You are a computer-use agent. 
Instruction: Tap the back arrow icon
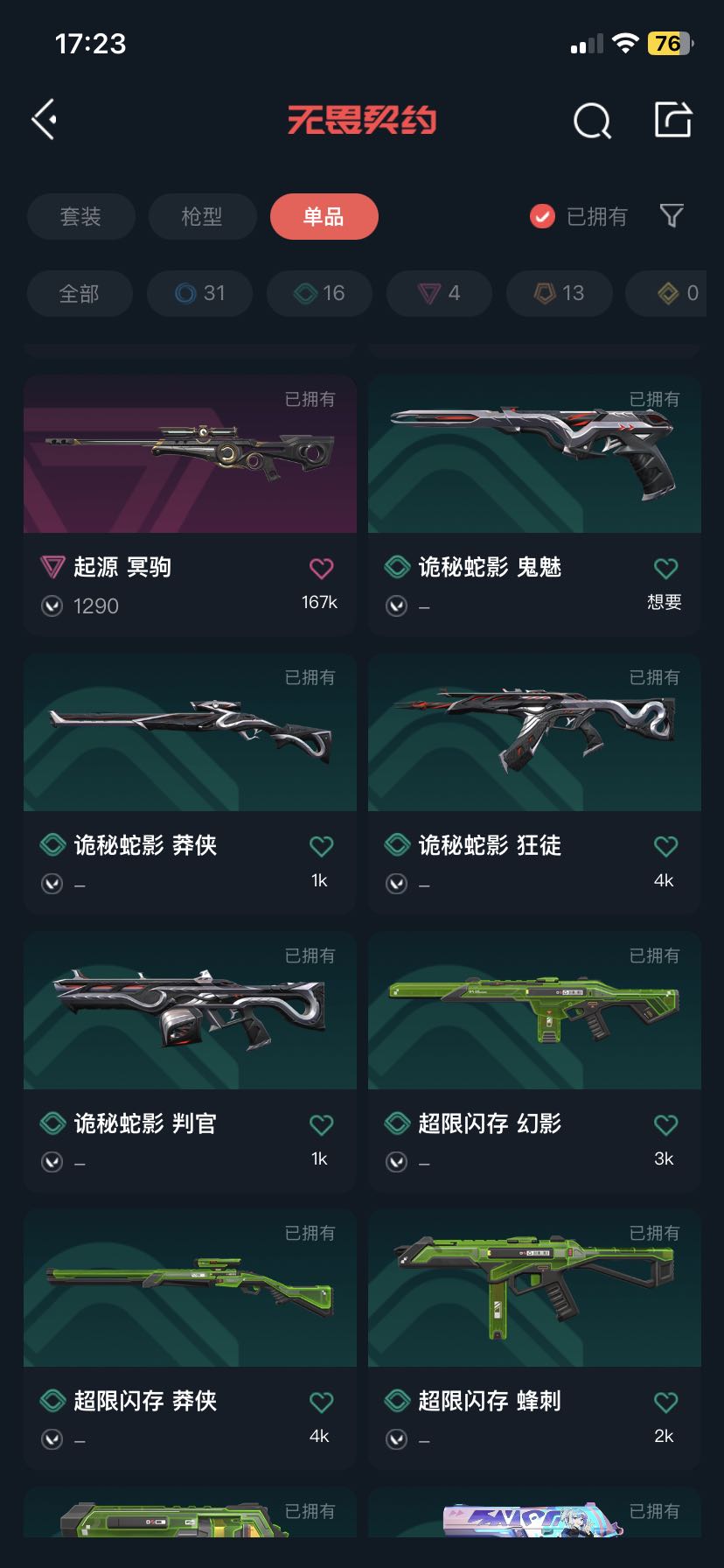[x=45, y=119]
